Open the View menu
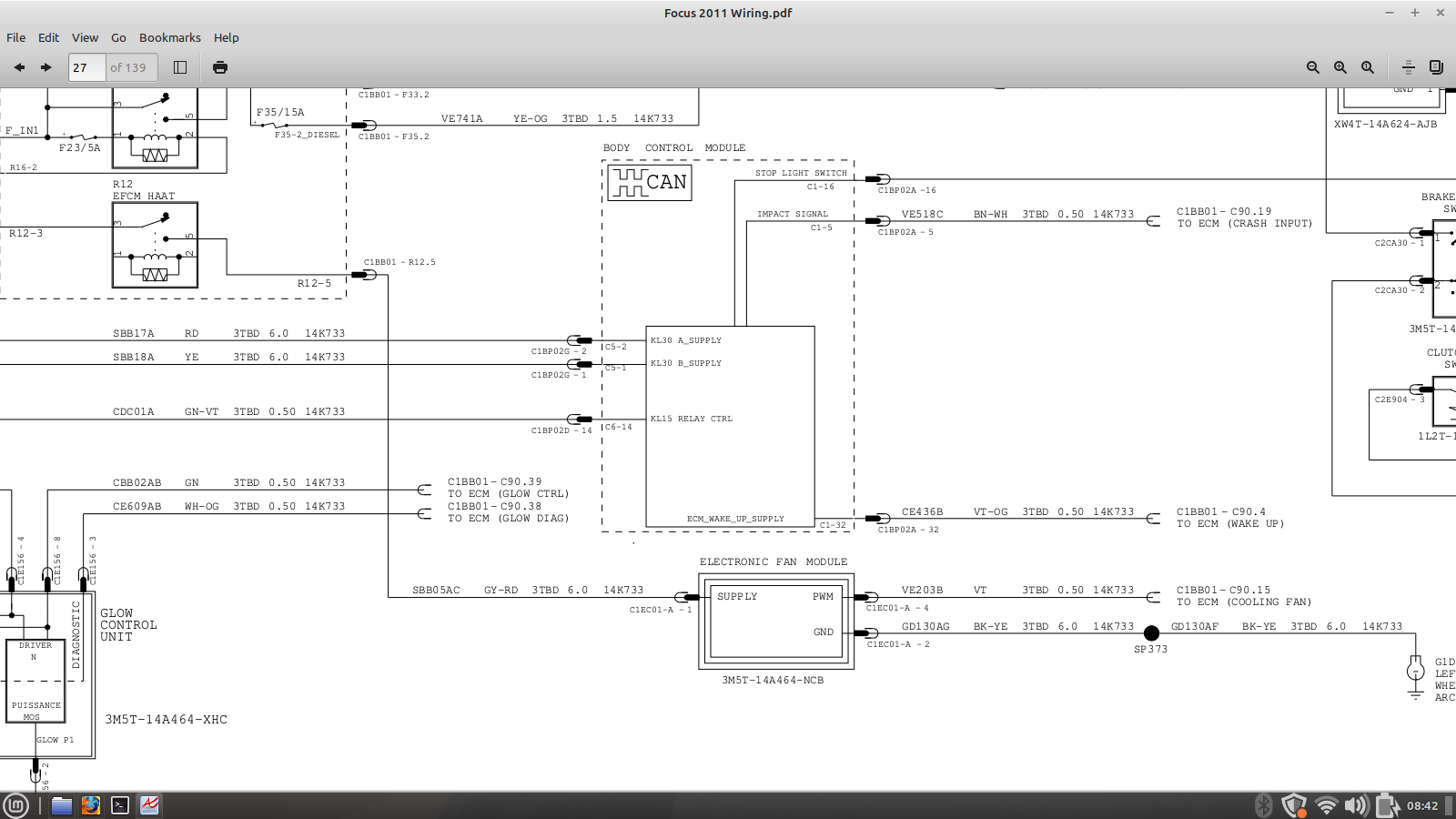 pyautogui.click(x=85, y=37)
